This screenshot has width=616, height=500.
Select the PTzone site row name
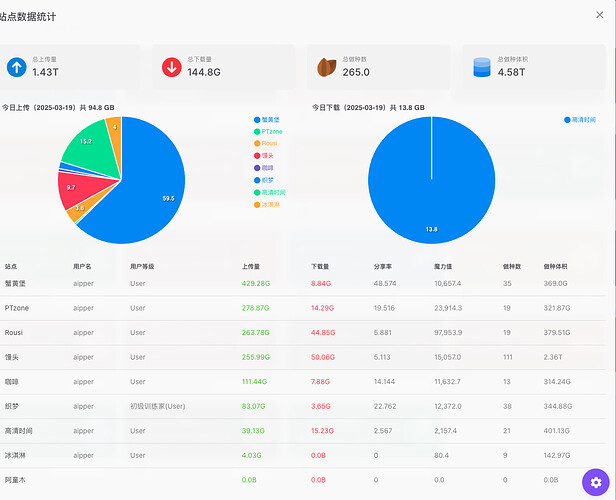click(16, 308)
